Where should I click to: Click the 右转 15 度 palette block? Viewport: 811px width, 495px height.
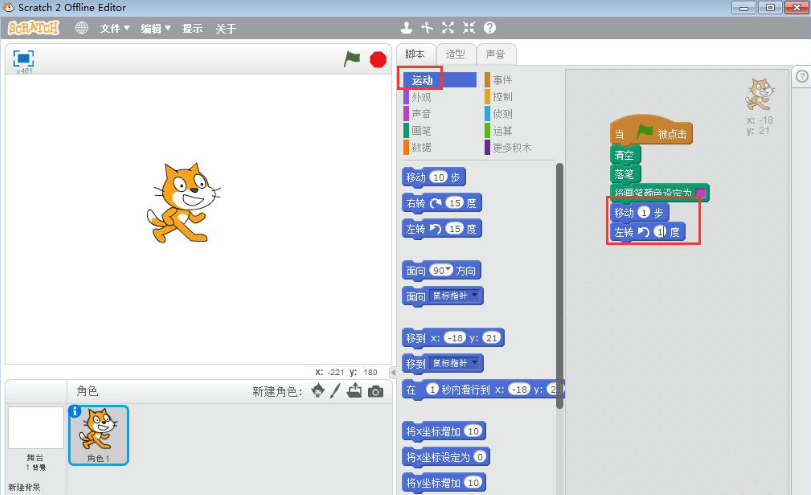click(442, 203)
